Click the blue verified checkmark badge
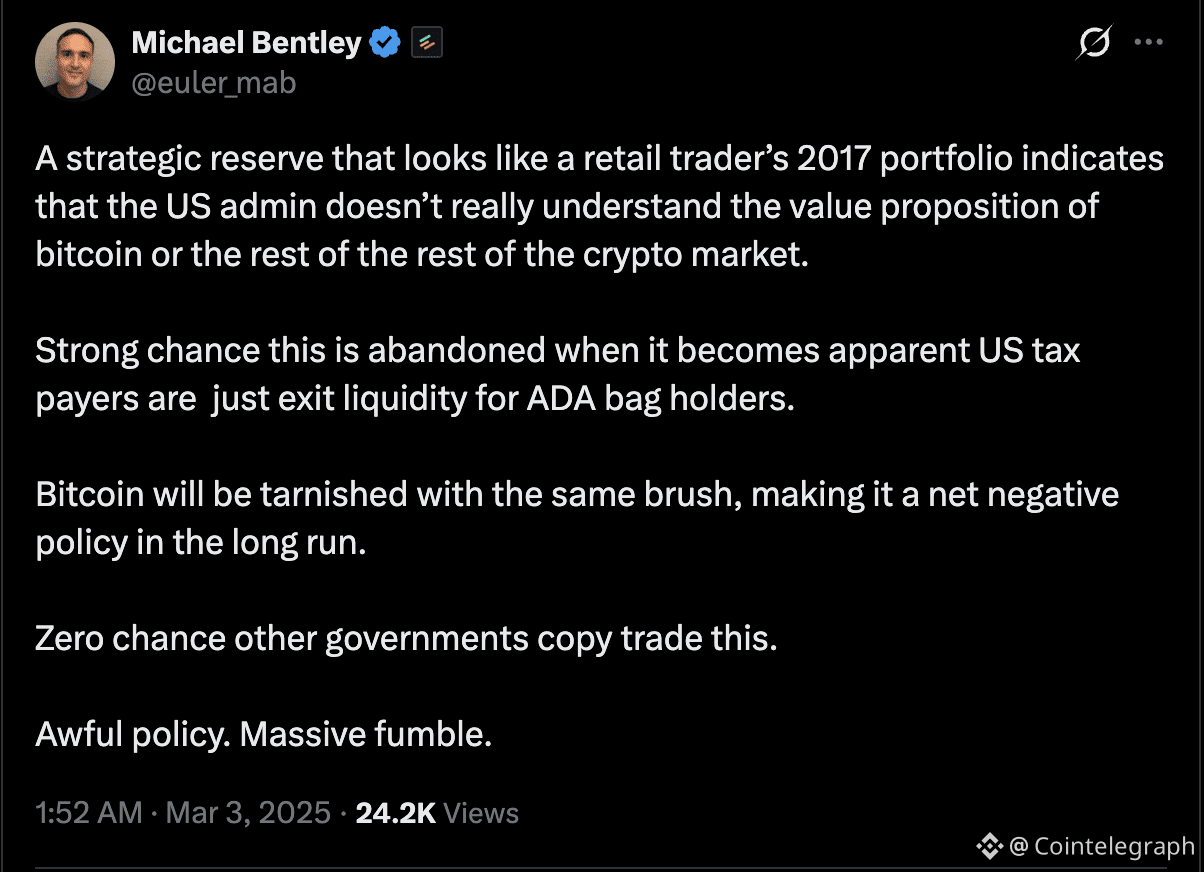Screen dimensions: 1204x872 coord(384,42)
